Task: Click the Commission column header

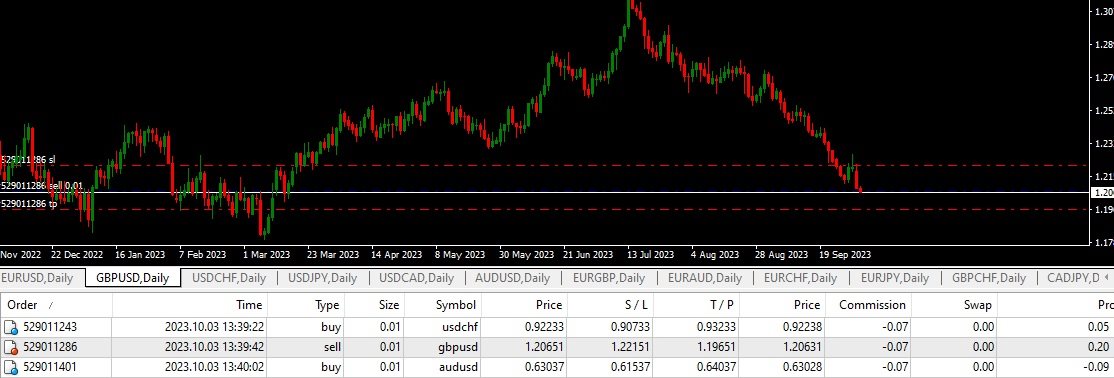Action: pyautogui.click(x=872, y=305)
